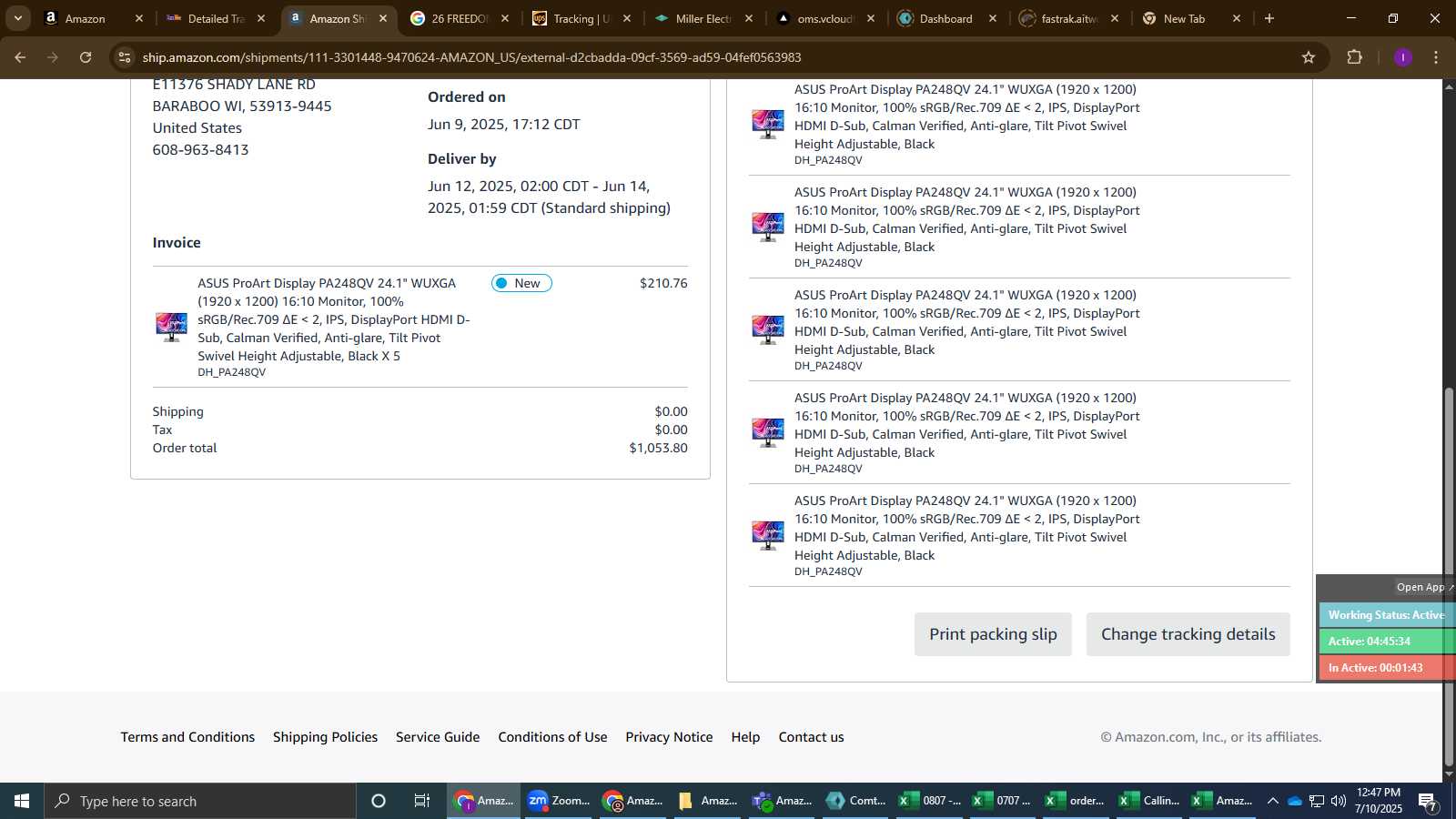The height and width of the screenshot is (819, 1456).
Task: Switch to the fastrak.aitw tab
Action: pyautogui.click(x=1069, y=18)
